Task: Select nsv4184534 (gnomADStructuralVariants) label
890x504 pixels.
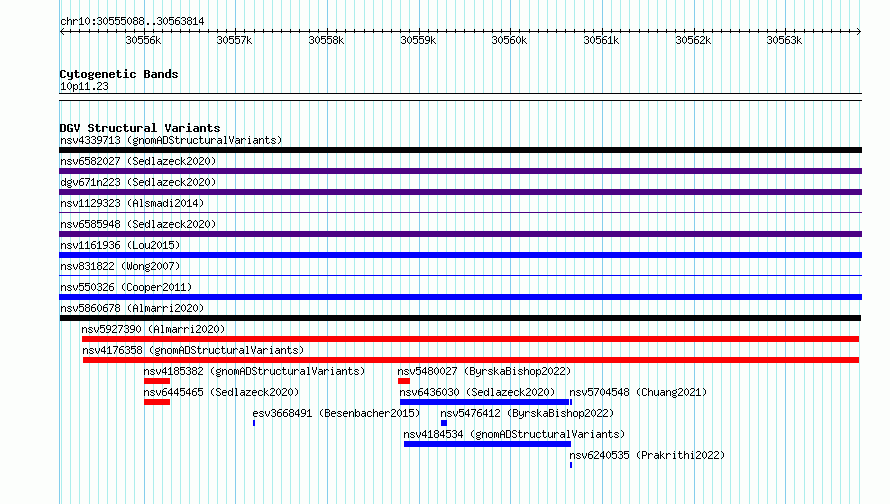Action: click(x=514, y=434)
